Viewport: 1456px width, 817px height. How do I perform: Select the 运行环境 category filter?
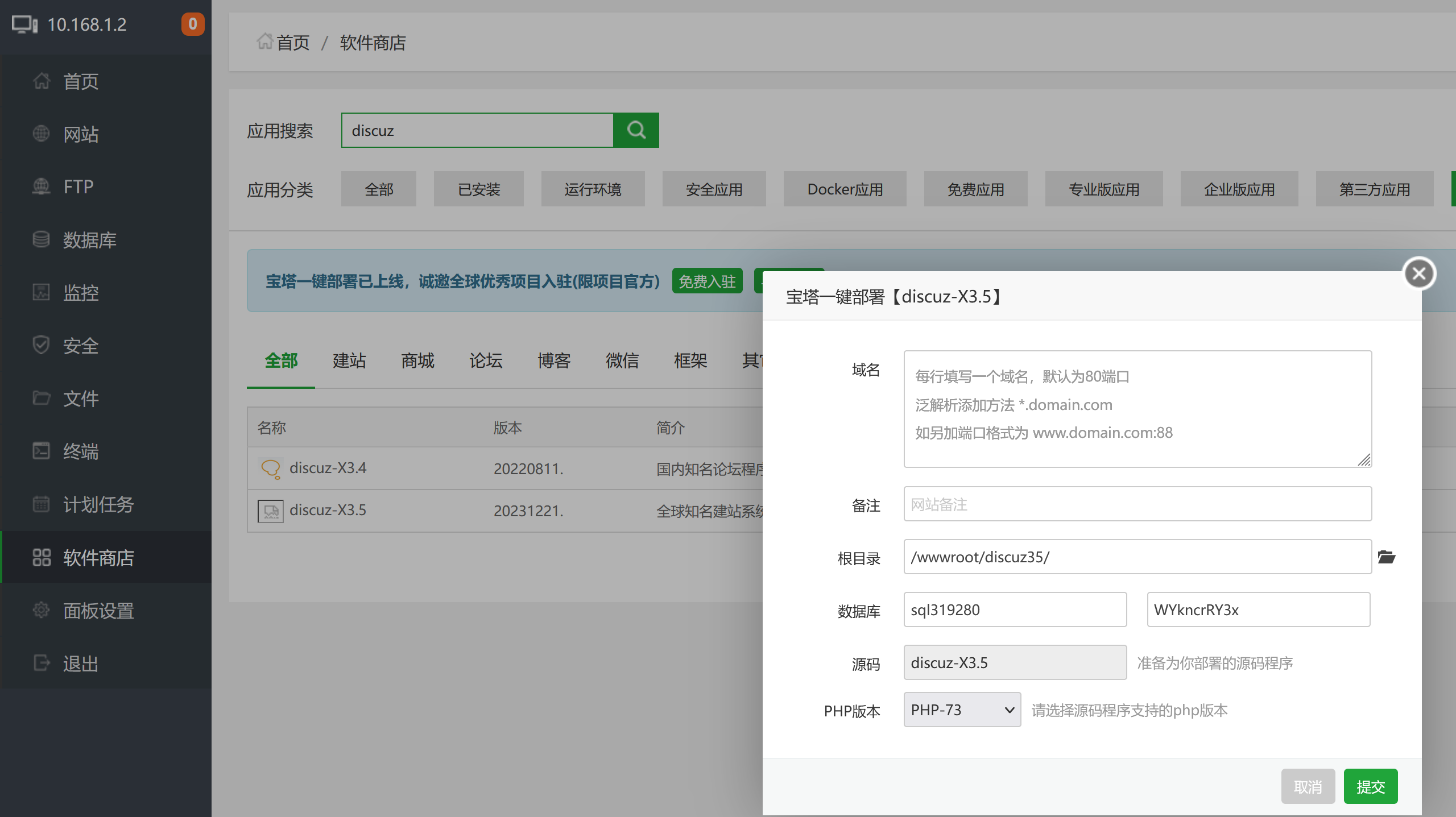(x=593, y=189)
